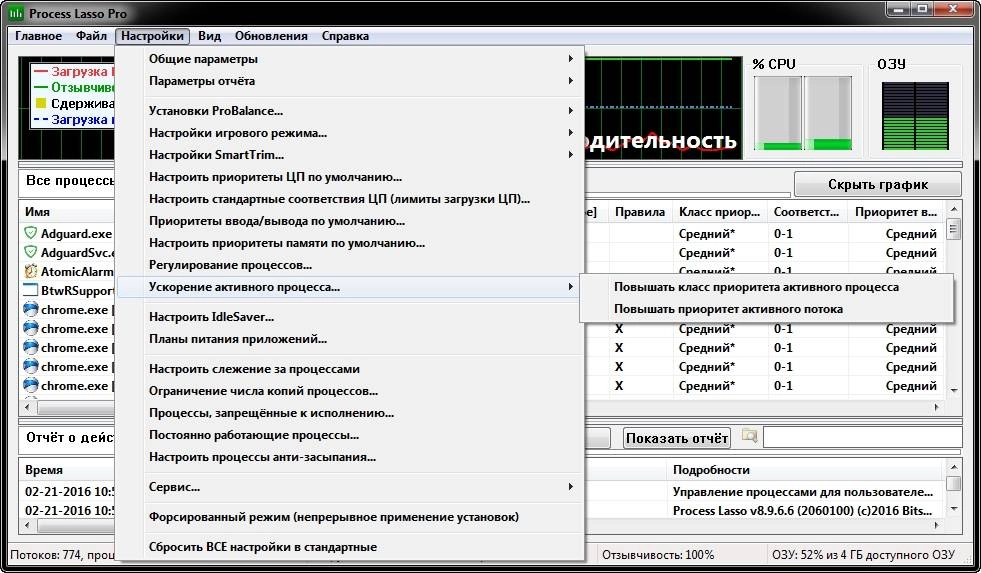Expand the Сервис submenu

click(350, 487)
